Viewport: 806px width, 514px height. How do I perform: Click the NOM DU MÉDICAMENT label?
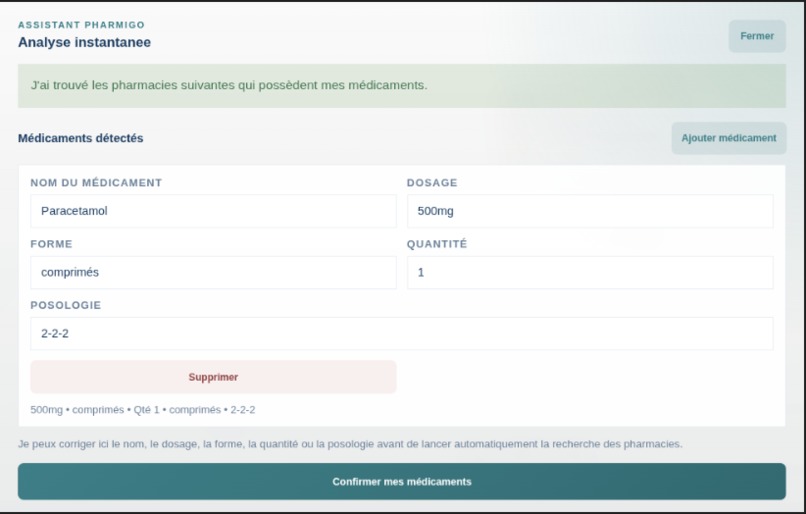96,182
